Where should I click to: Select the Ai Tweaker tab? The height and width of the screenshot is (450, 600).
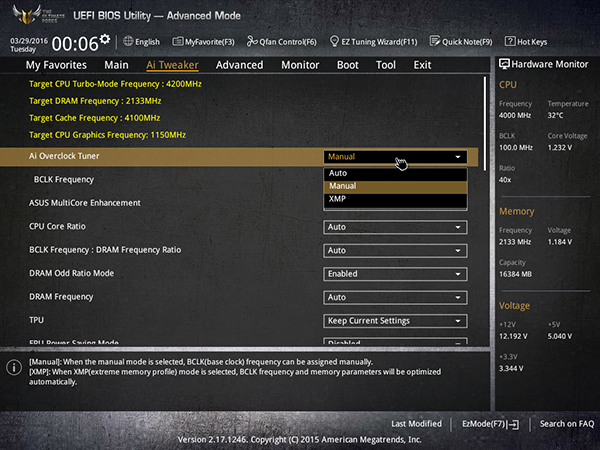click(x=172, y=65)
